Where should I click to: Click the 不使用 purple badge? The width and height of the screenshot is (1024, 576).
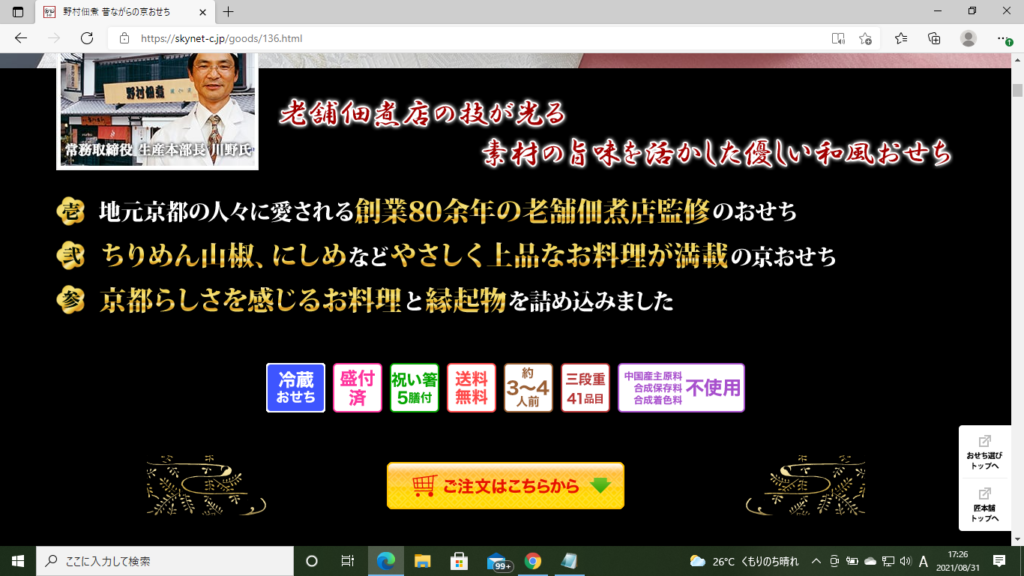(681, 388)
